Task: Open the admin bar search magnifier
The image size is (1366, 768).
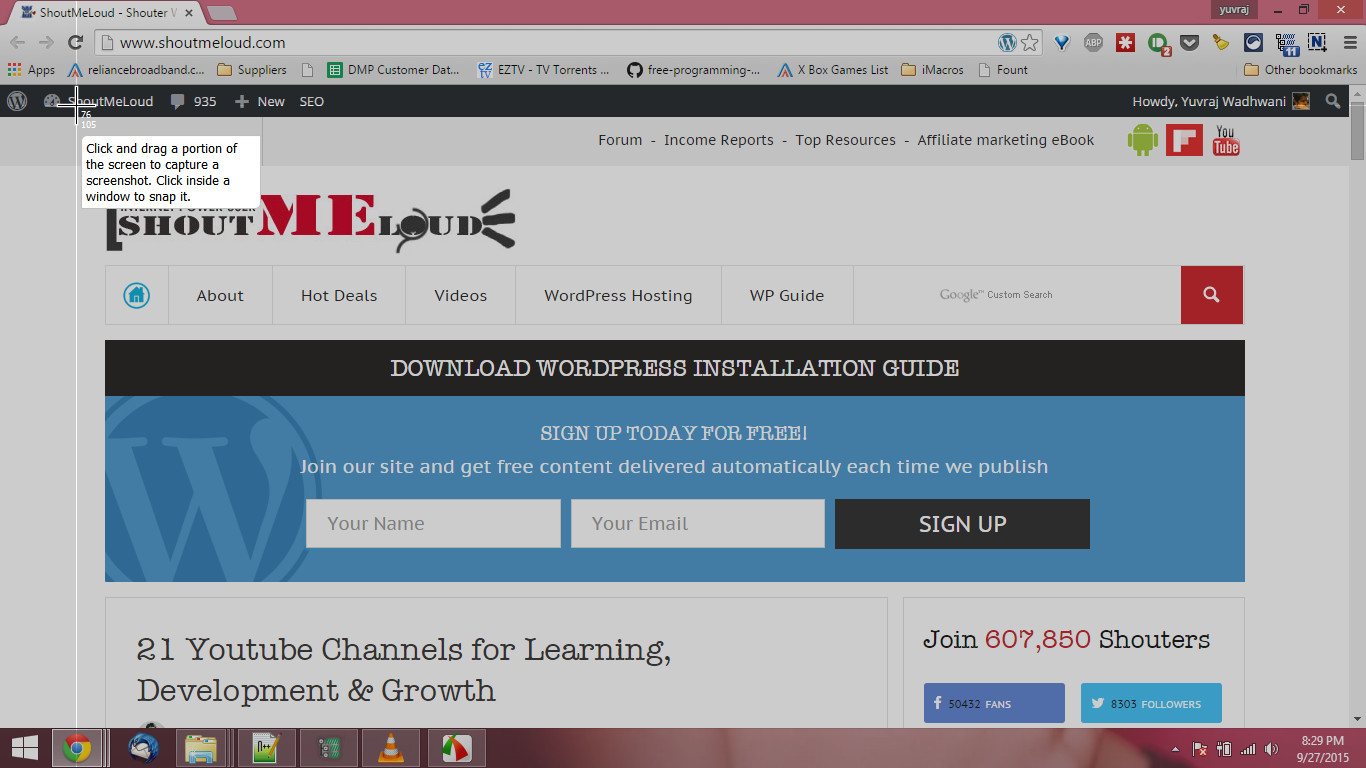Action: point(1332,101)
